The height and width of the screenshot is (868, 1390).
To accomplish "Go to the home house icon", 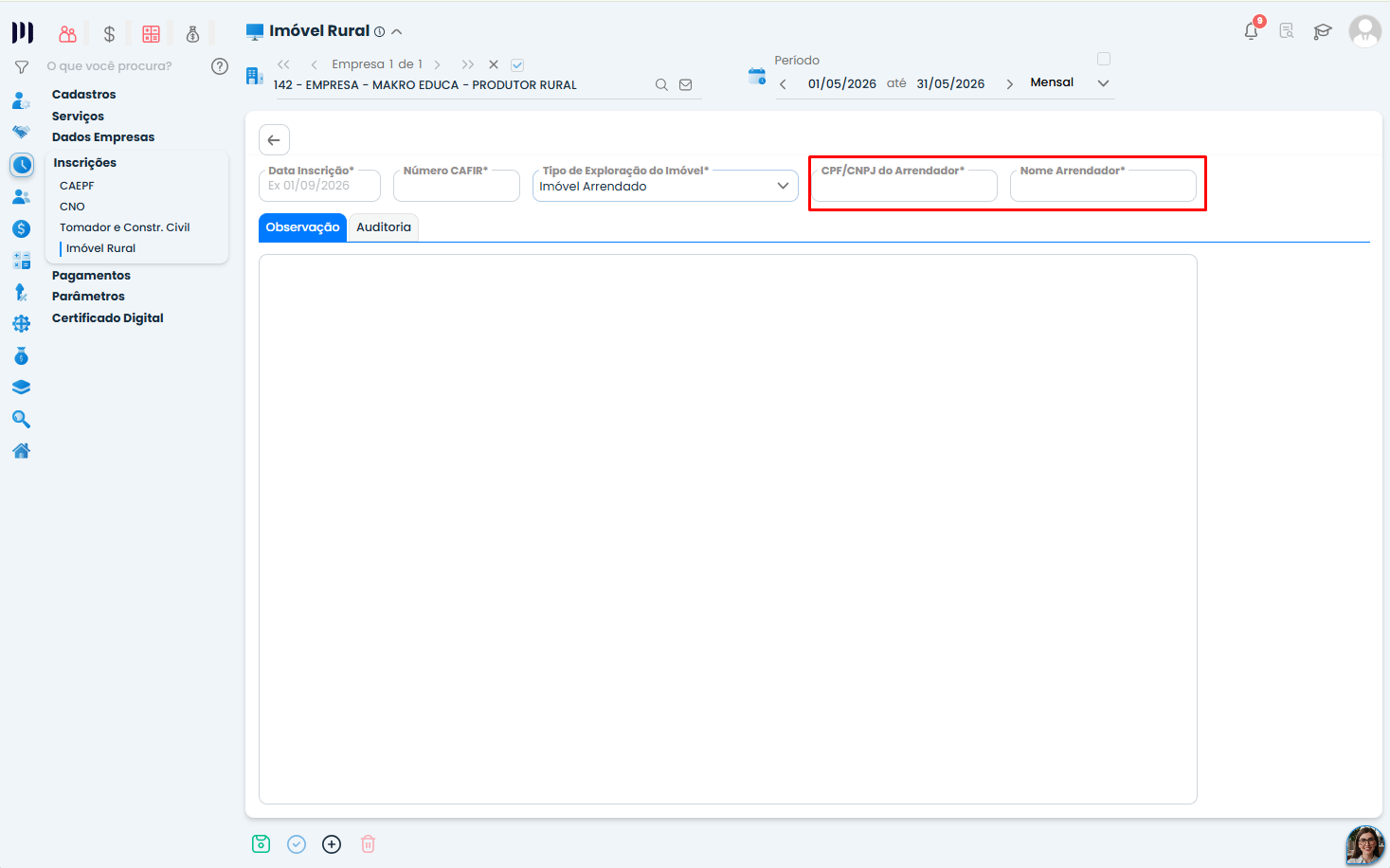I will 21,451.
